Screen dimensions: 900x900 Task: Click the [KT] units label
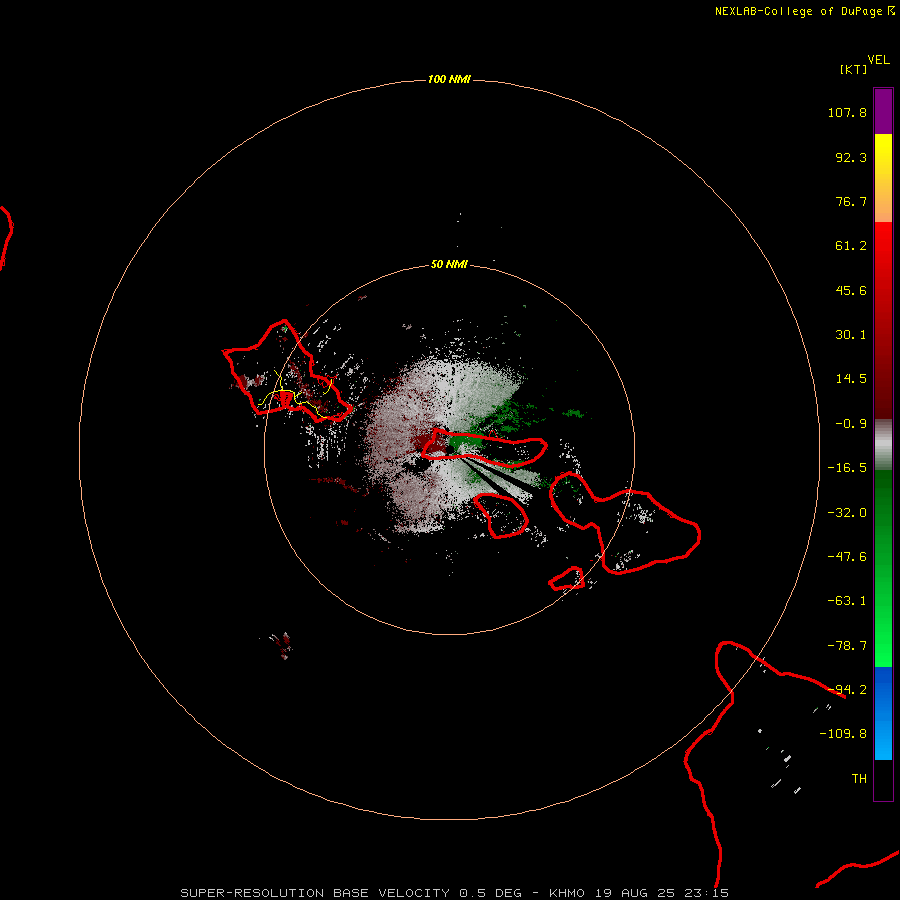coord(854,69)
